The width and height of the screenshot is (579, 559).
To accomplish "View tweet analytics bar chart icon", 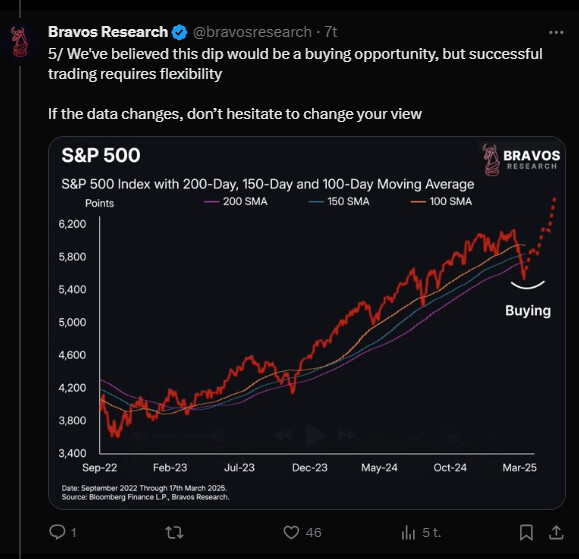I will tap(408, 532).
